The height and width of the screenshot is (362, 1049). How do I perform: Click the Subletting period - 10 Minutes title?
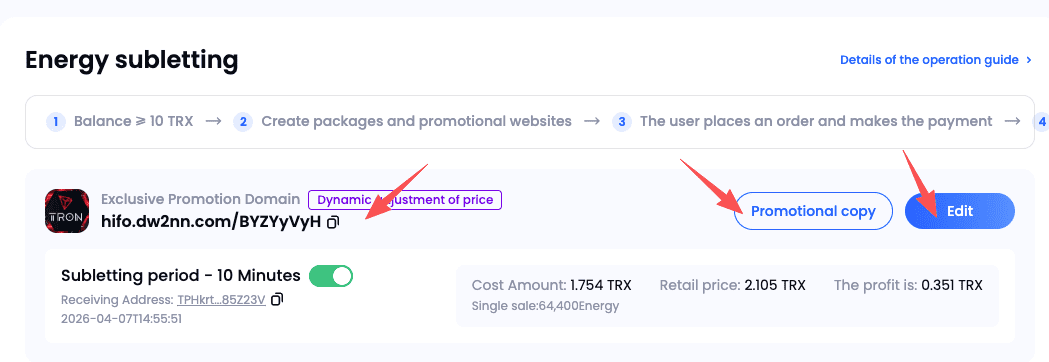coord(181,276)
